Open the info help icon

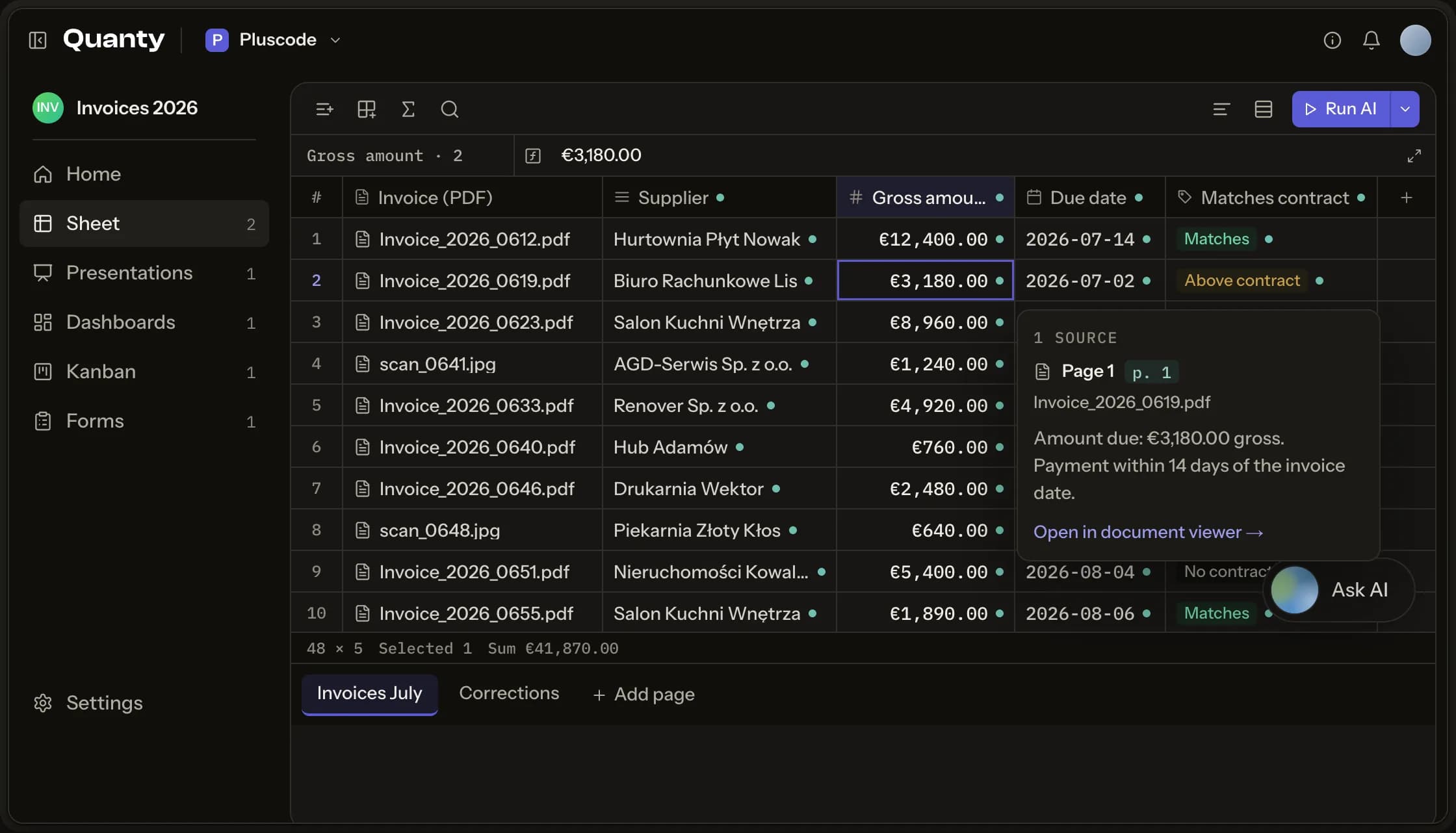tap(1332, 40)
